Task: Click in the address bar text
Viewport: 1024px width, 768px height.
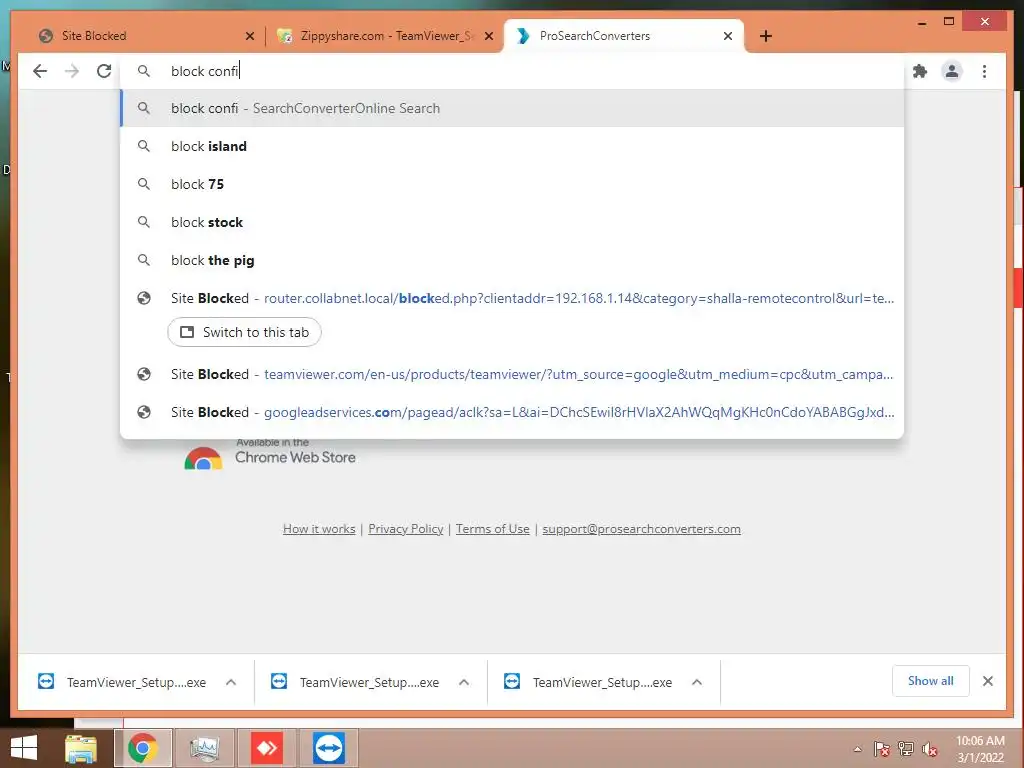Action: click(x=205, y=71)
